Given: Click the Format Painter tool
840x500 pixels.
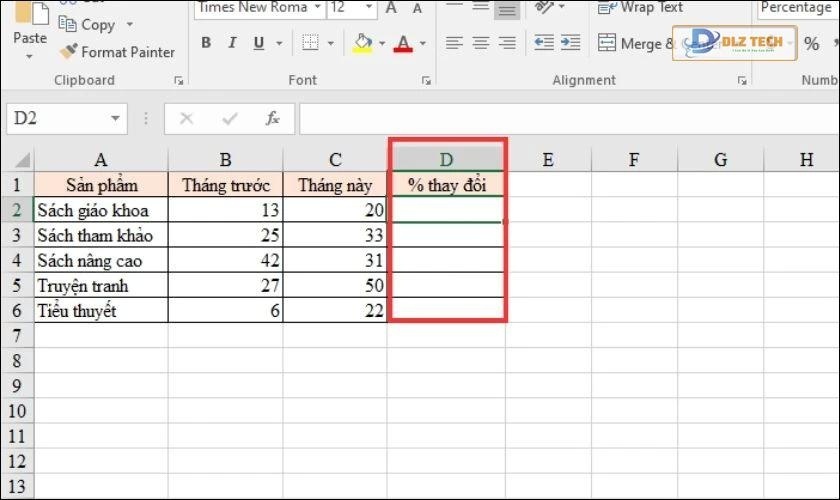Looking at the screenshot, I should tap(116, 52).
